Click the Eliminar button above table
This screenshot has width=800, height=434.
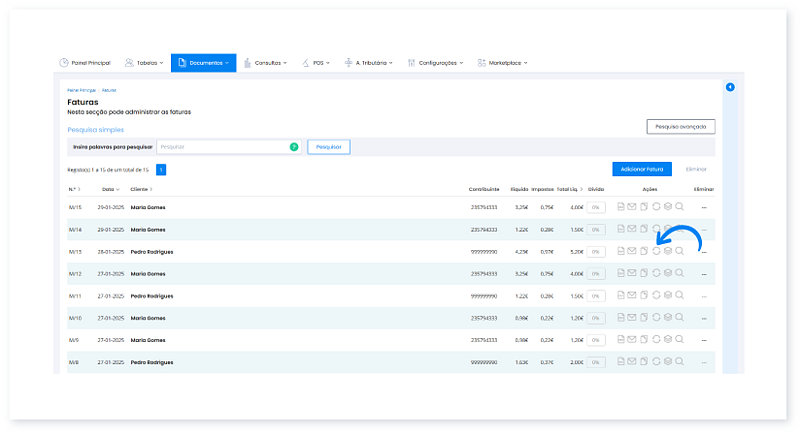pyautogui.click(x=696, y=169)
